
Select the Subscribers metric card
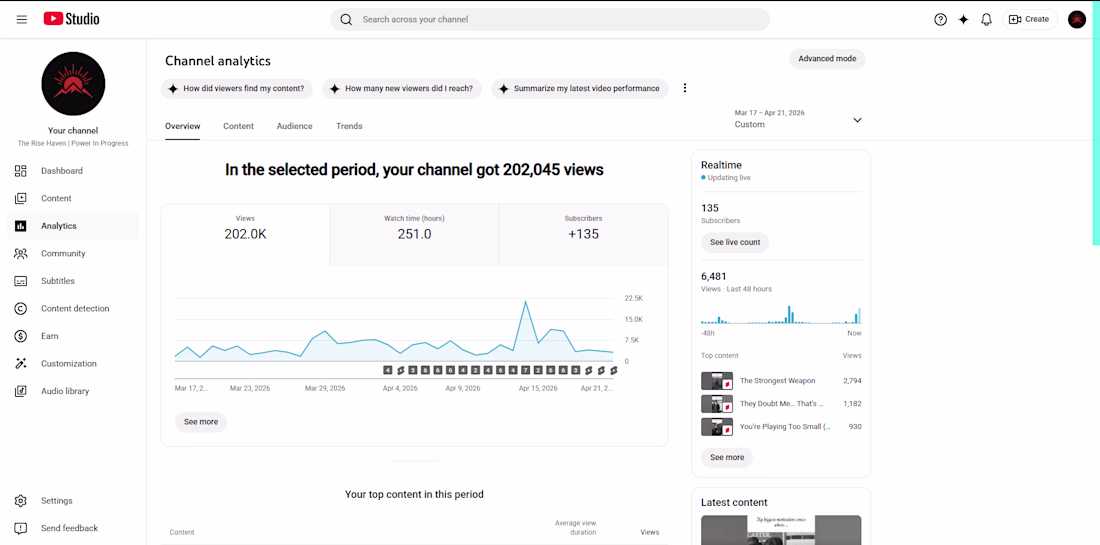pyautogui.click(x=584, y=235)
